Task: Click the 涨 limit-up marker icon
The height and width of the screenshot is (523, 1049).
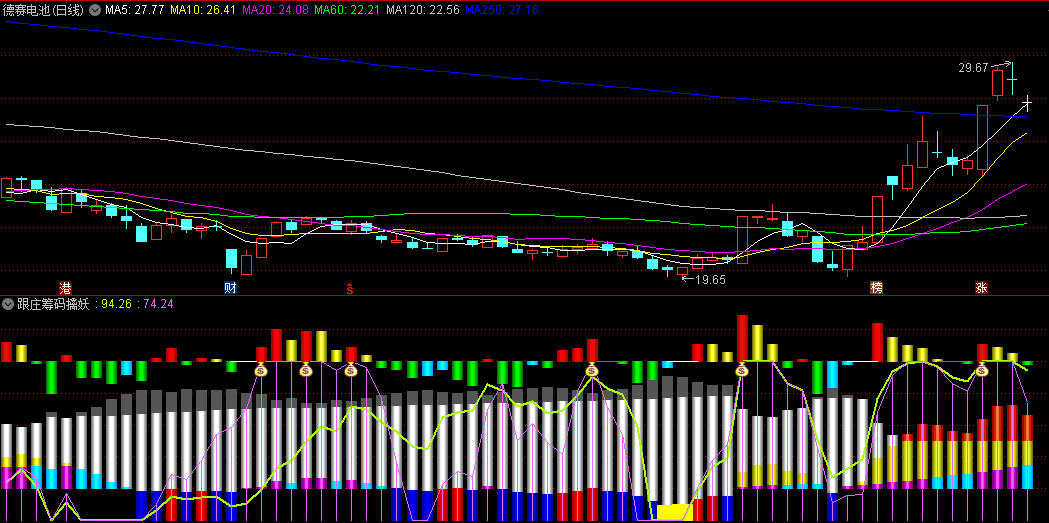Action: (981, 288)
